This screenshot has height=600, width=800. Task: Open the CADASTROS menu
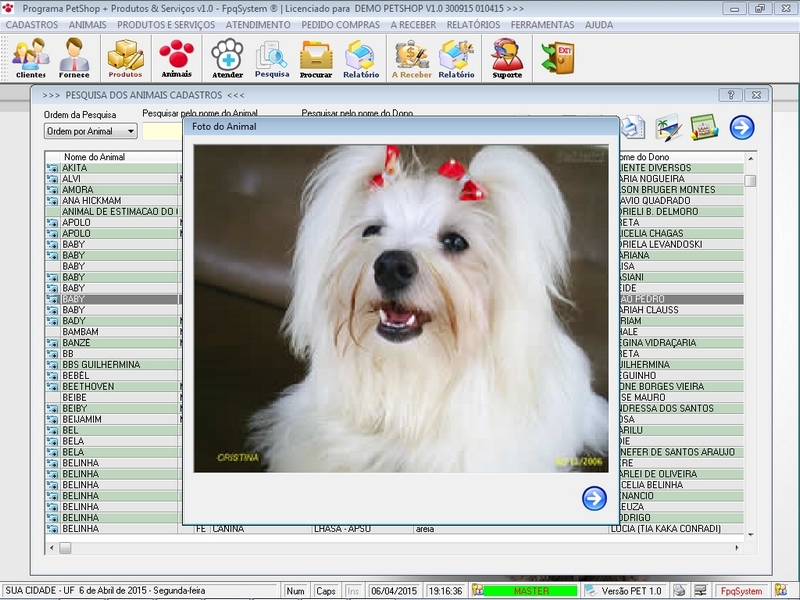coord(32,24)
